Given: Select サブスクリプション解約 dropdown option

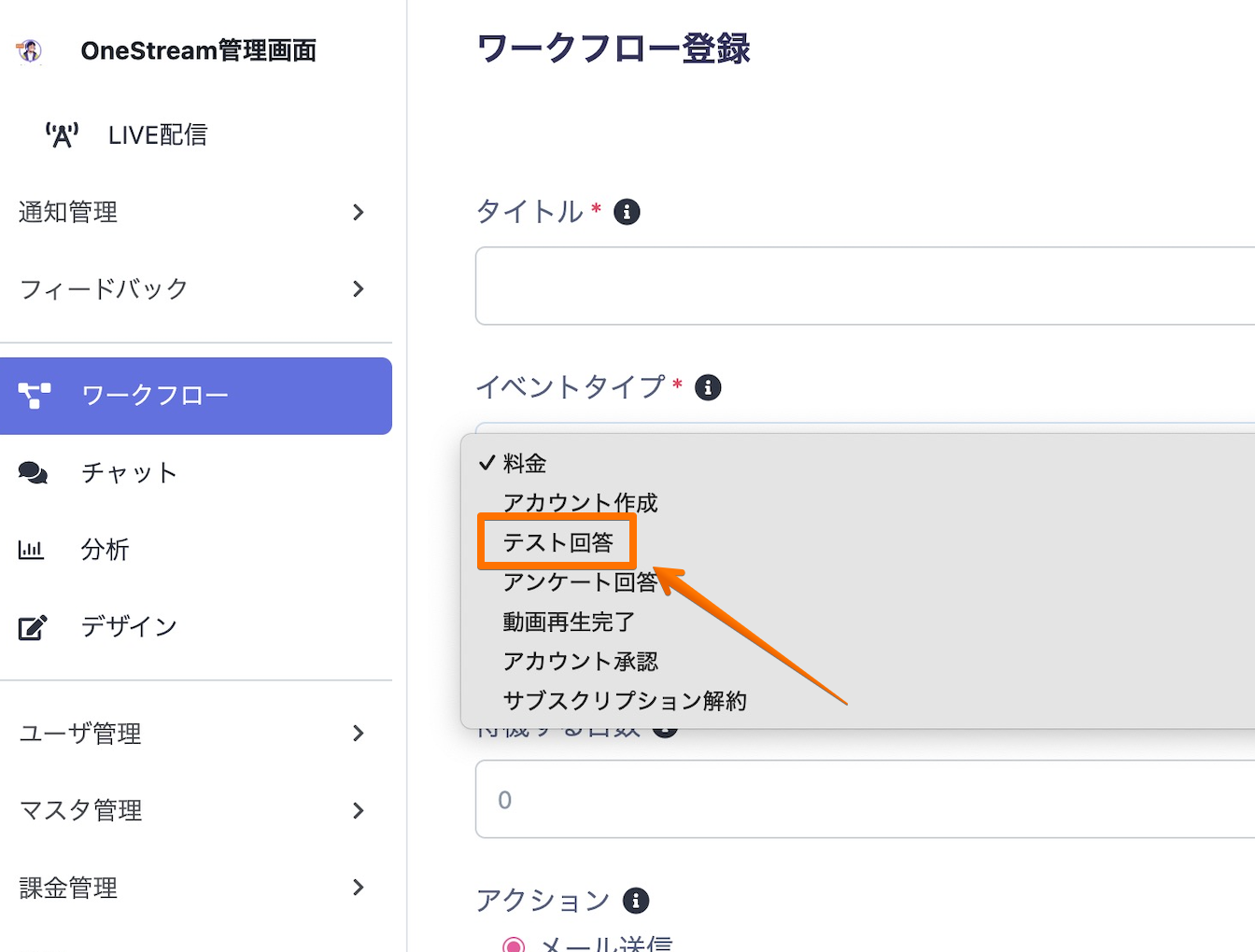Looking at the screenshot, I should [625, 701].
